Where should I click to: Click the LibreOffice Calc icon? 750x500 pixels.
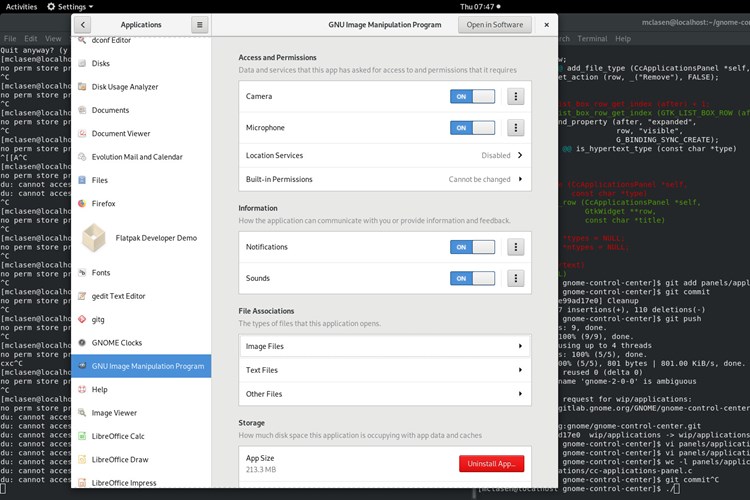[x=82, y=436]
